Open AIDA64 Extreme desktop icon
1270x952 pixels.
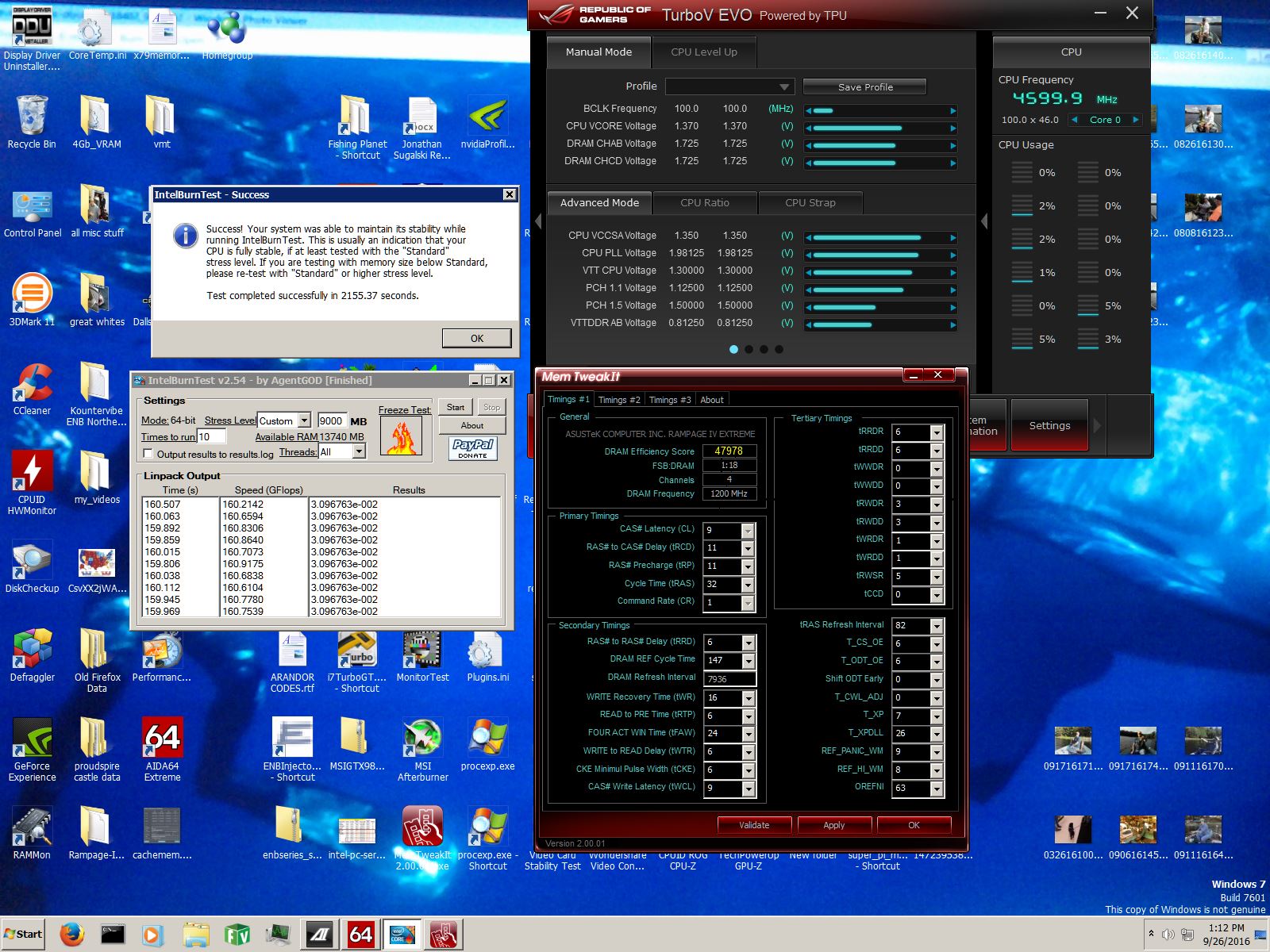click(162, 749)
